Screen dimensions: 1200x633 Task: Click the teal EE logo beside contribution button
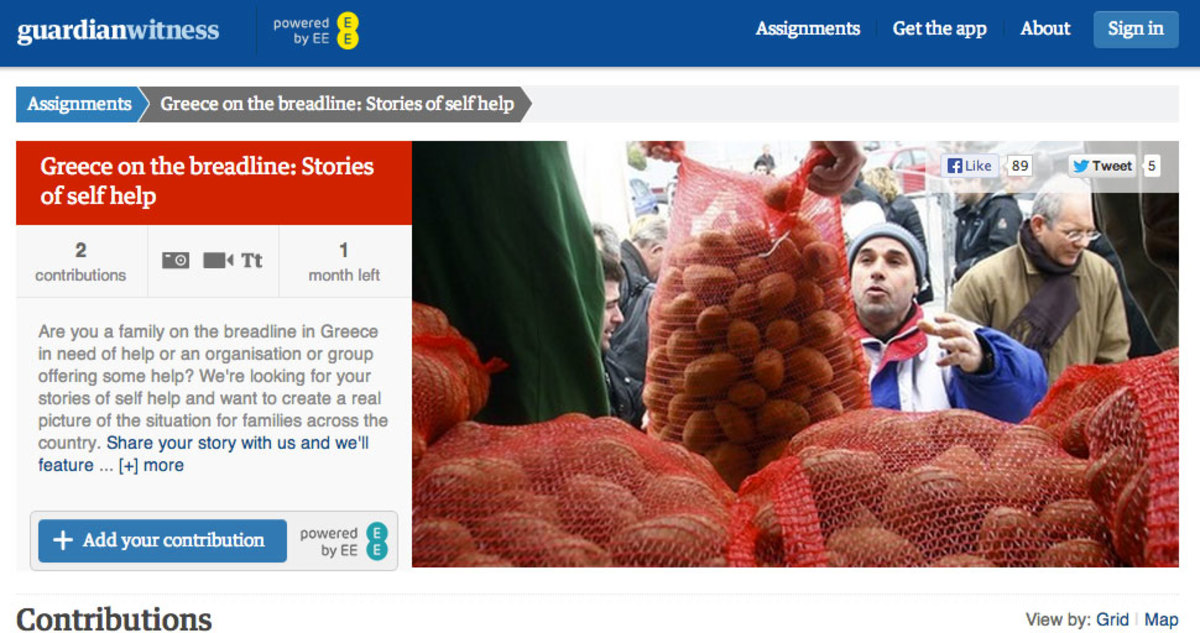(x=376, y=541)
